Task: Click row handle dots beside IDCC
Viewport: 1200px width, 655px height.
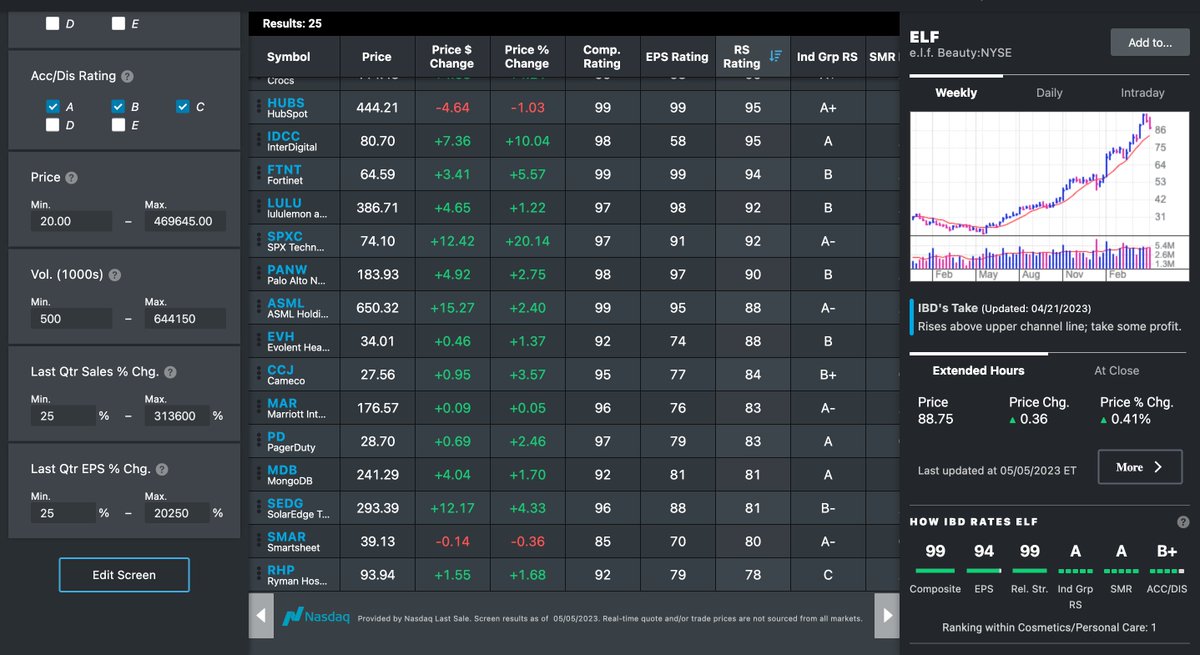Action: coord(259,141)
